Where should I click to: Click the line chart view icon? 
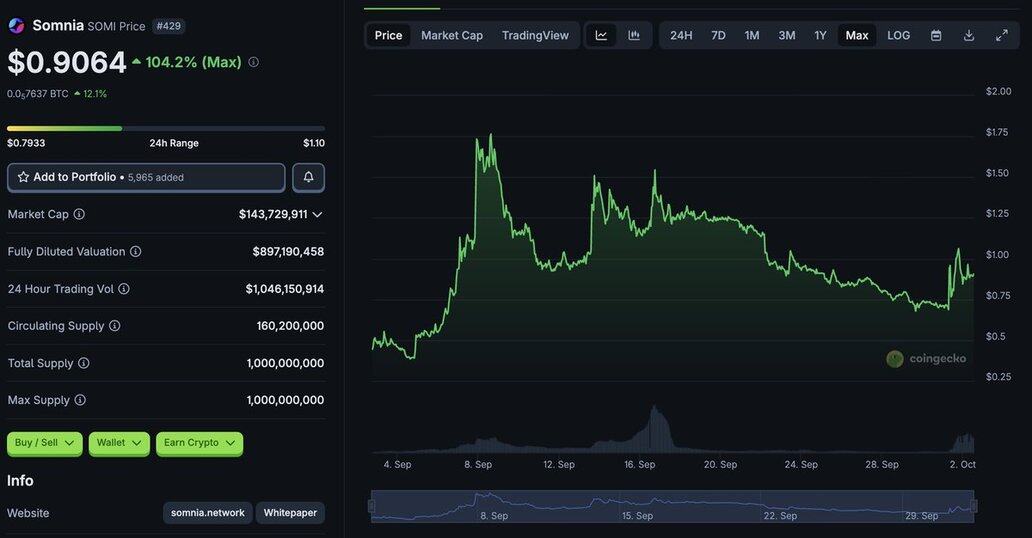[601, 35]
